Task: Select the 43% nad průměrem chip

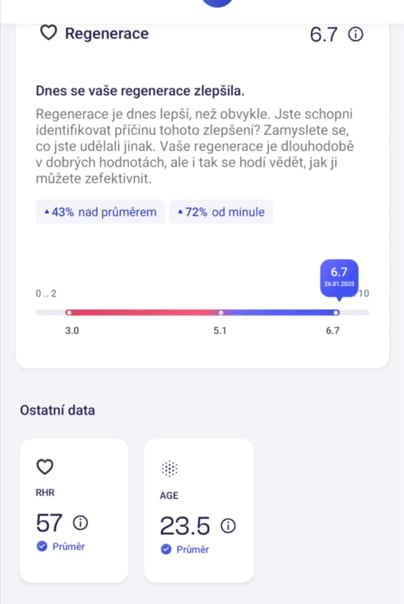Action: point(100,212)
